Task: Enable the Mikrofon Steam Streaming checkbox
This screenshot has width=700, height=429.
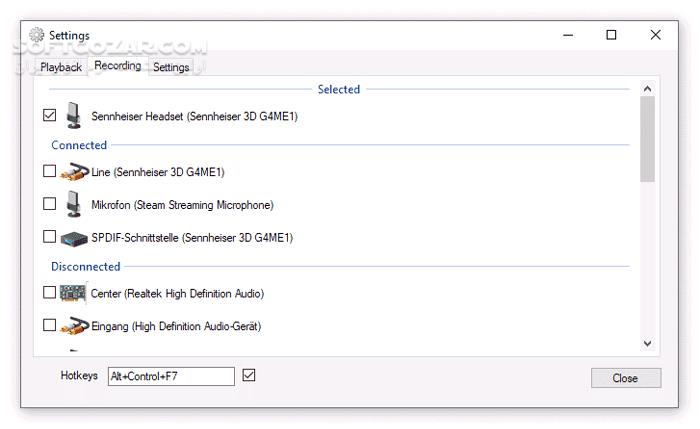Action: click(50, 204)
